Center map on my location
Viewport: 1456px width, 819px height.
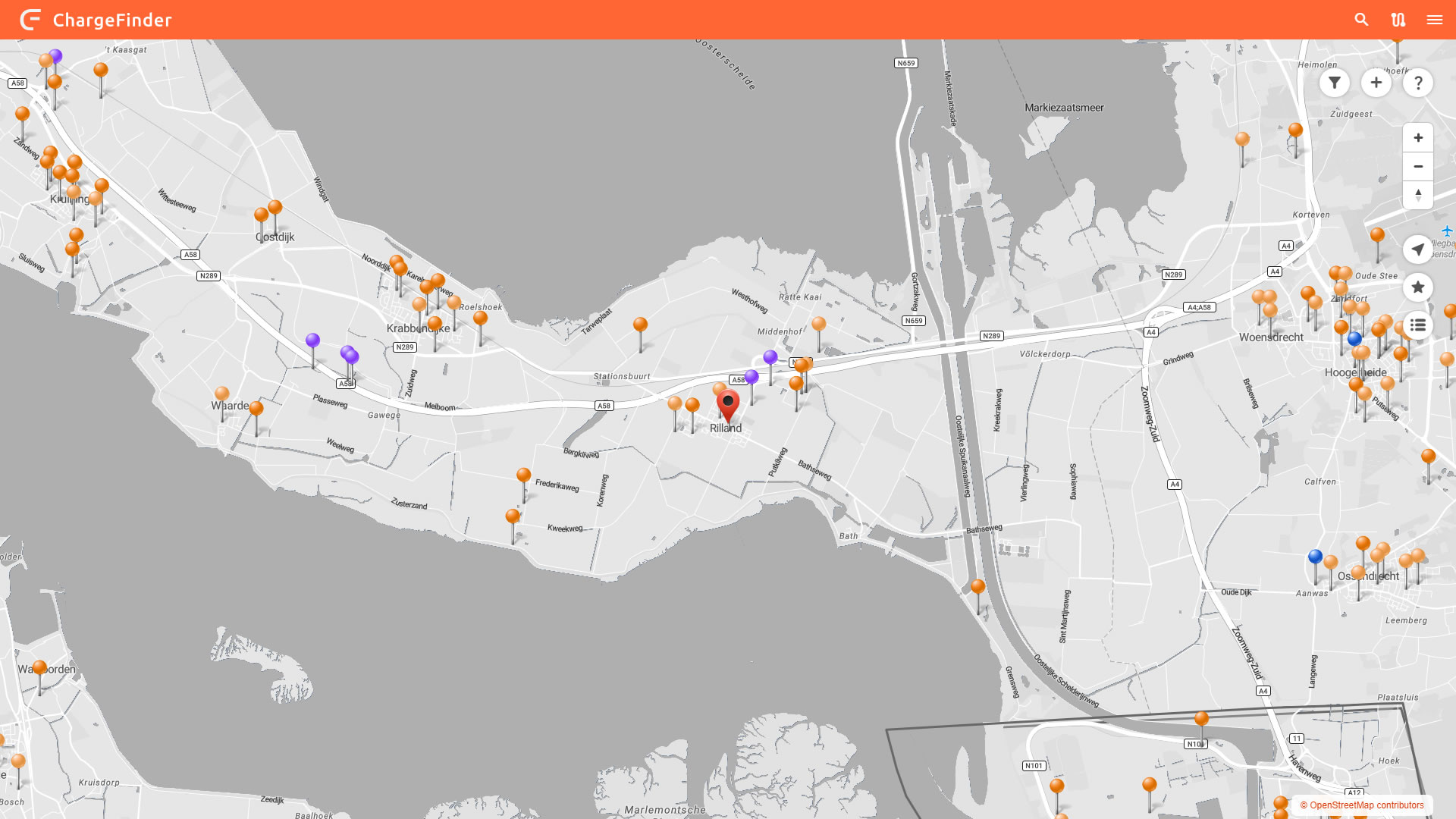[1417, 249]
